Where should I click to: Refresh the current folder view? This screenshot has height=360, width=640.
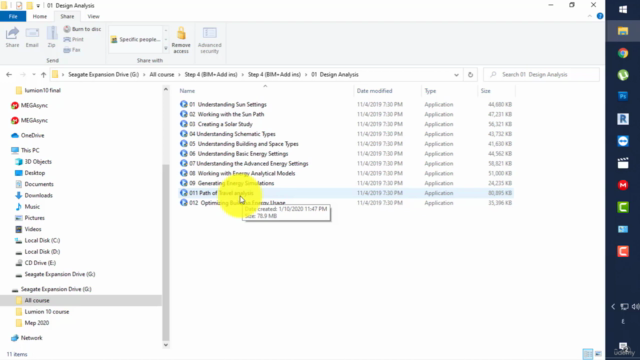470,75
